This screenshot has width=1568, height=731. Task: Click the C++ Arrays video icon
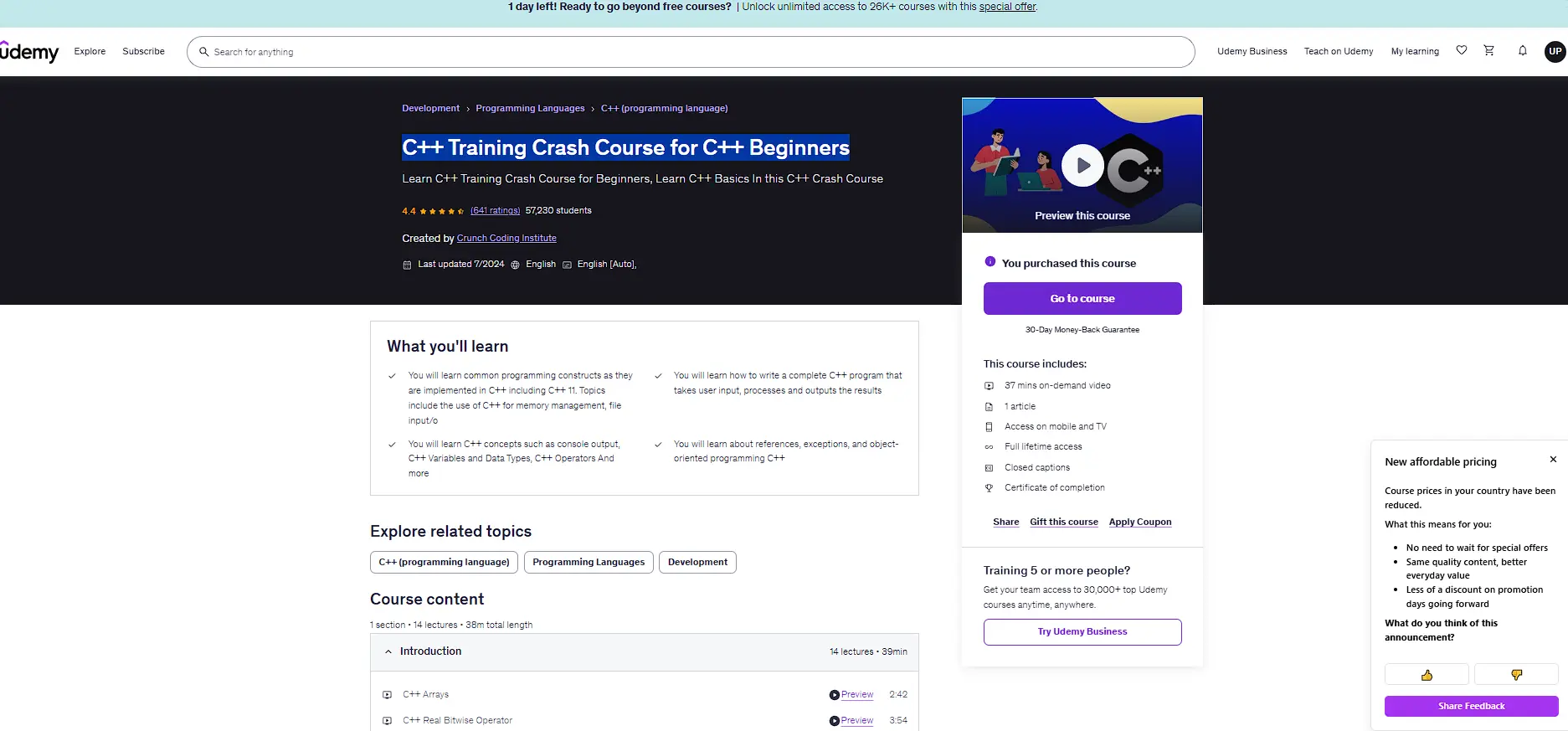pyautogui.click(x=387, y=695)
